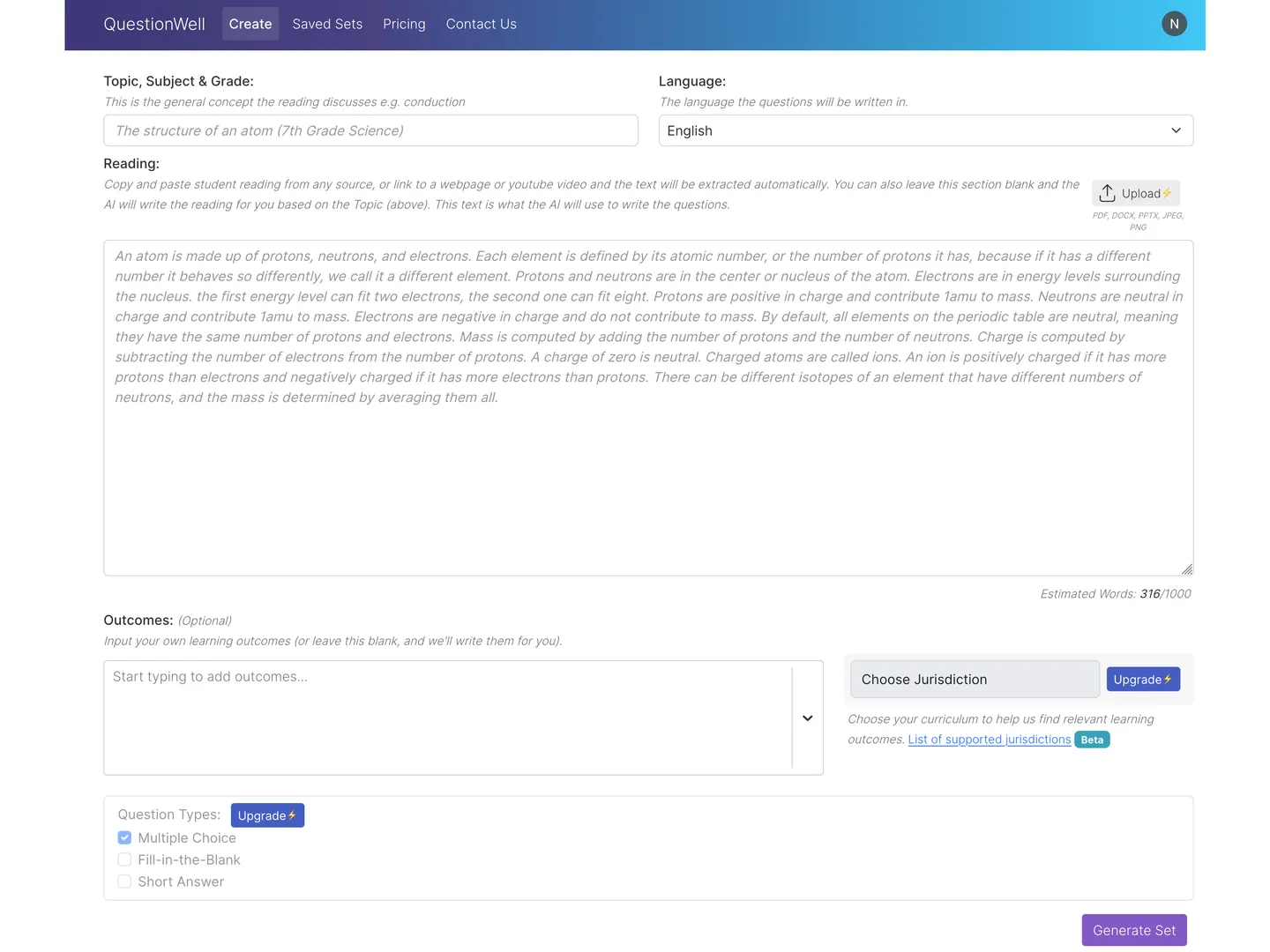Viewport: 1270px width, 952px height.
Task: Open the Language dropdown set to English
Action: click(926, 130)
